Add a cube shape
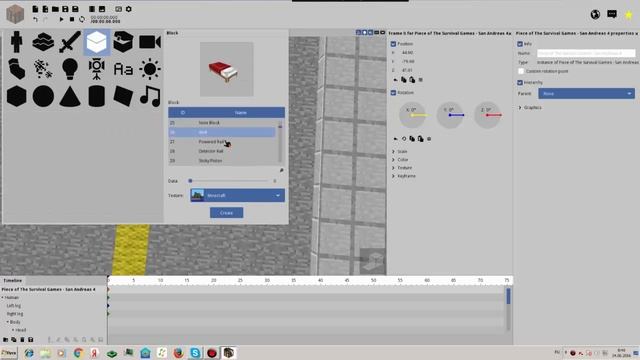Image resolution: width=640 pixels, height=360 pixels. pyautogui.click(x=16, y=96)
